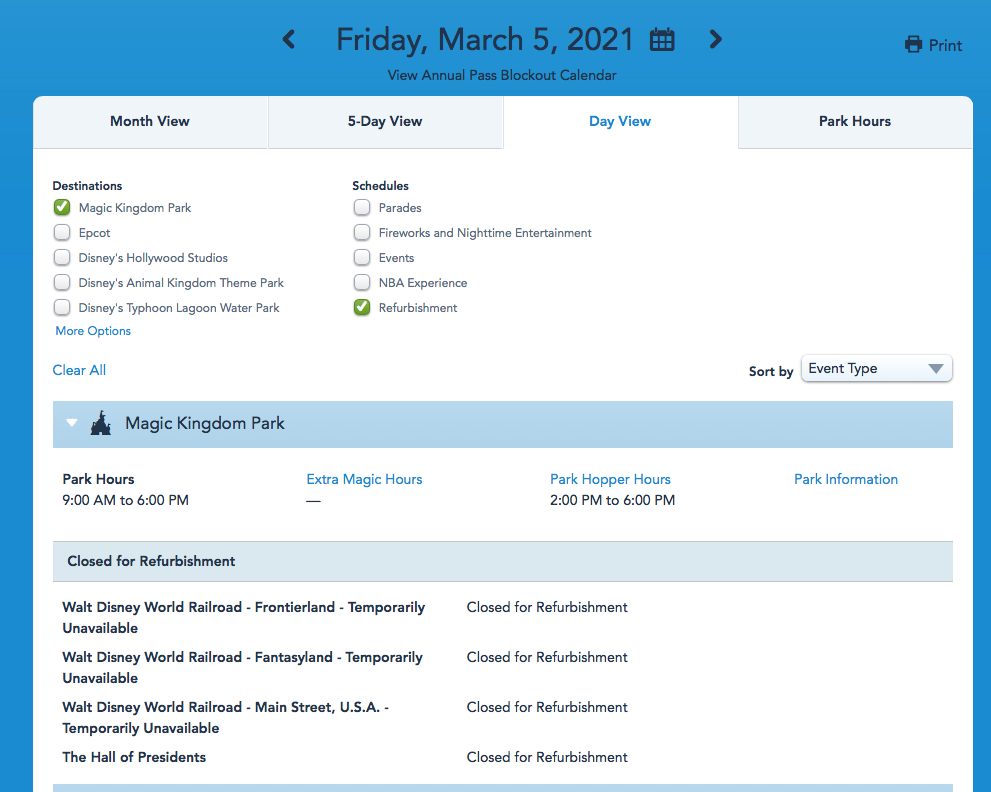Select Railroad - Main Street, U.S.A. entry
Screen dimensions: 991x792
pyautogui.click(x=226, y=717)
